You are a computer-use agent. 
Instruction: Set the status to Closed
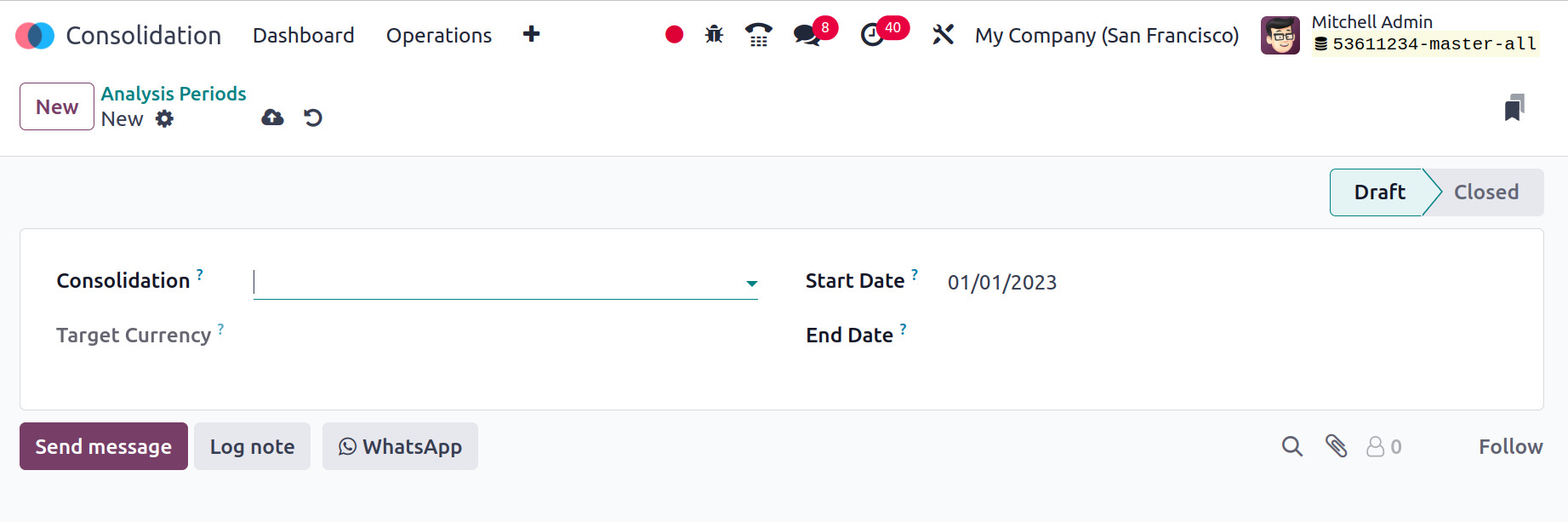[1485, 192]
